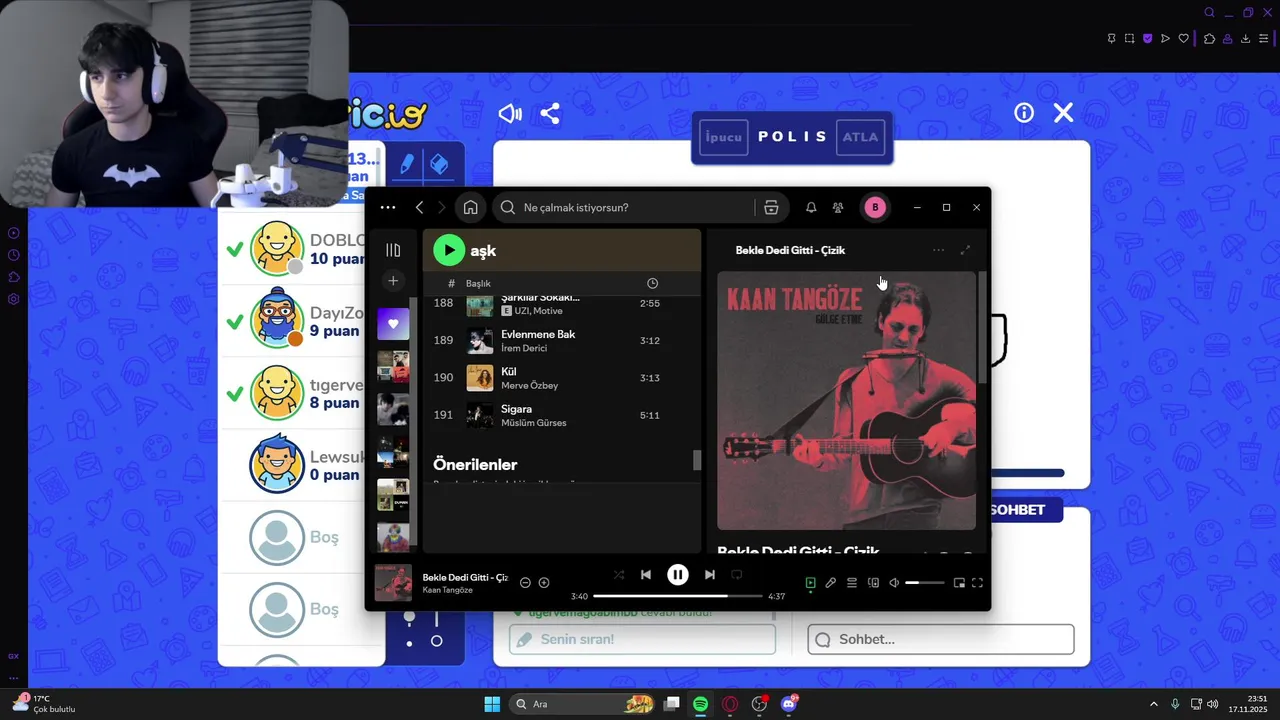Skip to previous track
The height and width of the screenshot is (720, 1280).
click(x=646, y=575)
